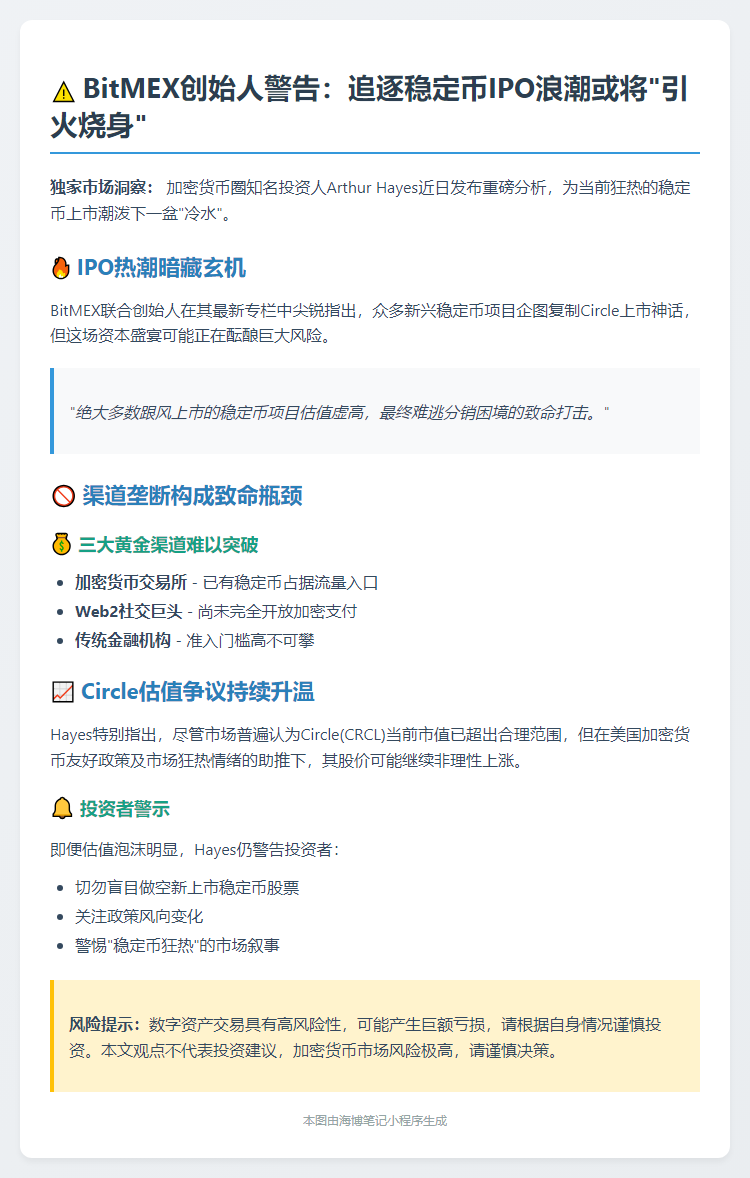The width and height of the screenshot is (750, 1178).
Task: Click the 本图由海博笔记小程序生成 footer text
Action: 375,1121
